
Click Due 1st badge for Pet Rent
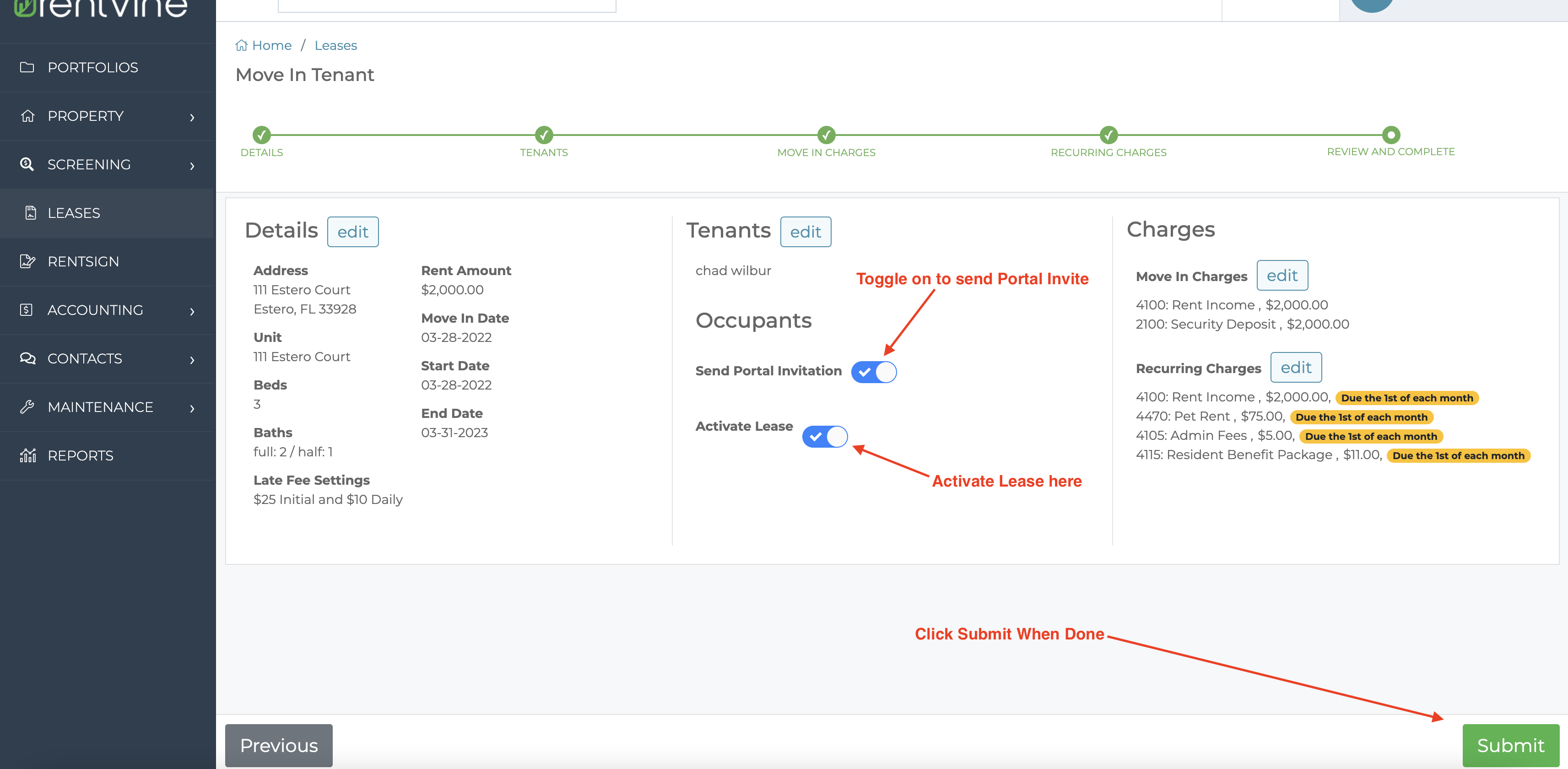click(1361, 417)
